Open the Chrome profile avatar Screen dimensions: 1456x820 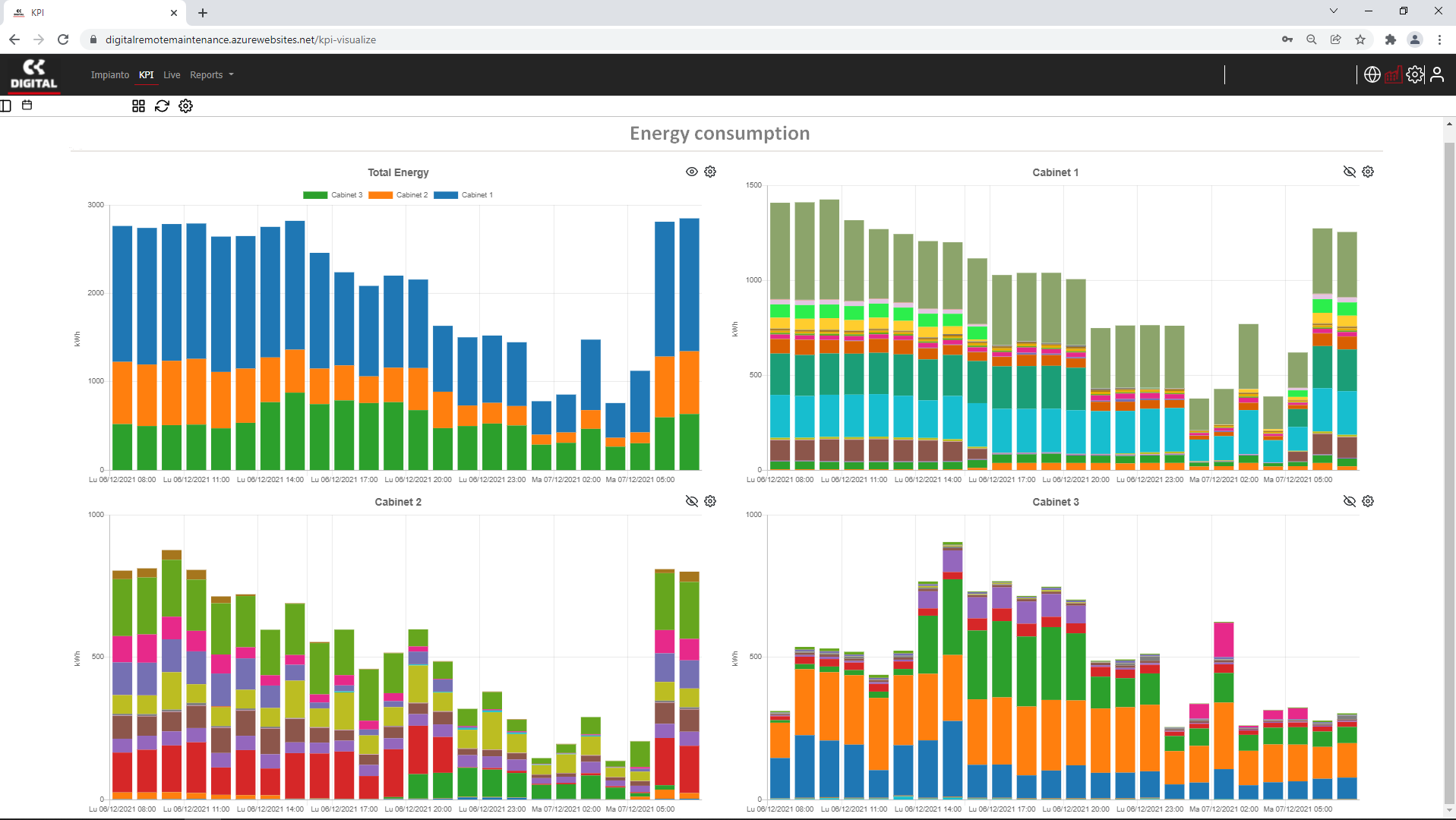point(1415,39)
